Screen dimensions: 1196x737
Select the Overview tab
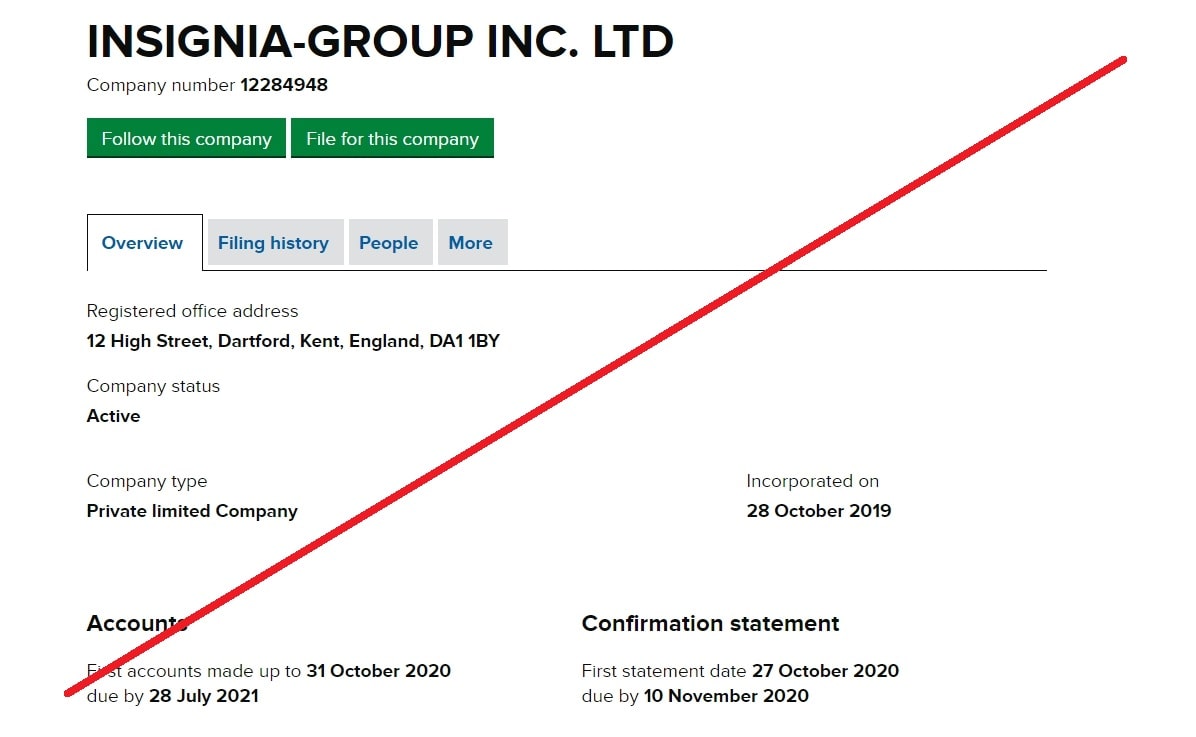pos(143,243)
